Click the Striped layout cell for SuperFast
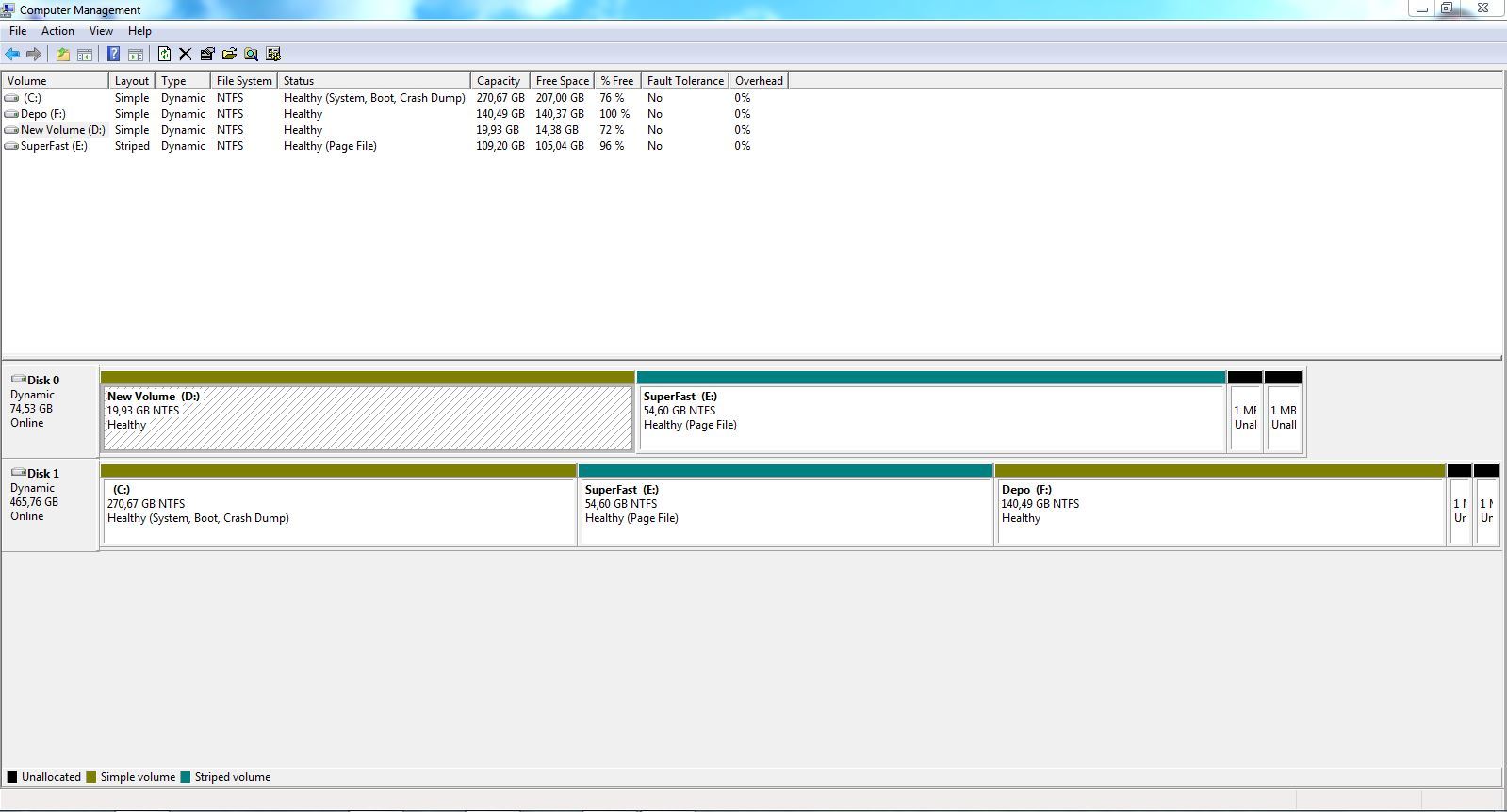 [132, 146]
